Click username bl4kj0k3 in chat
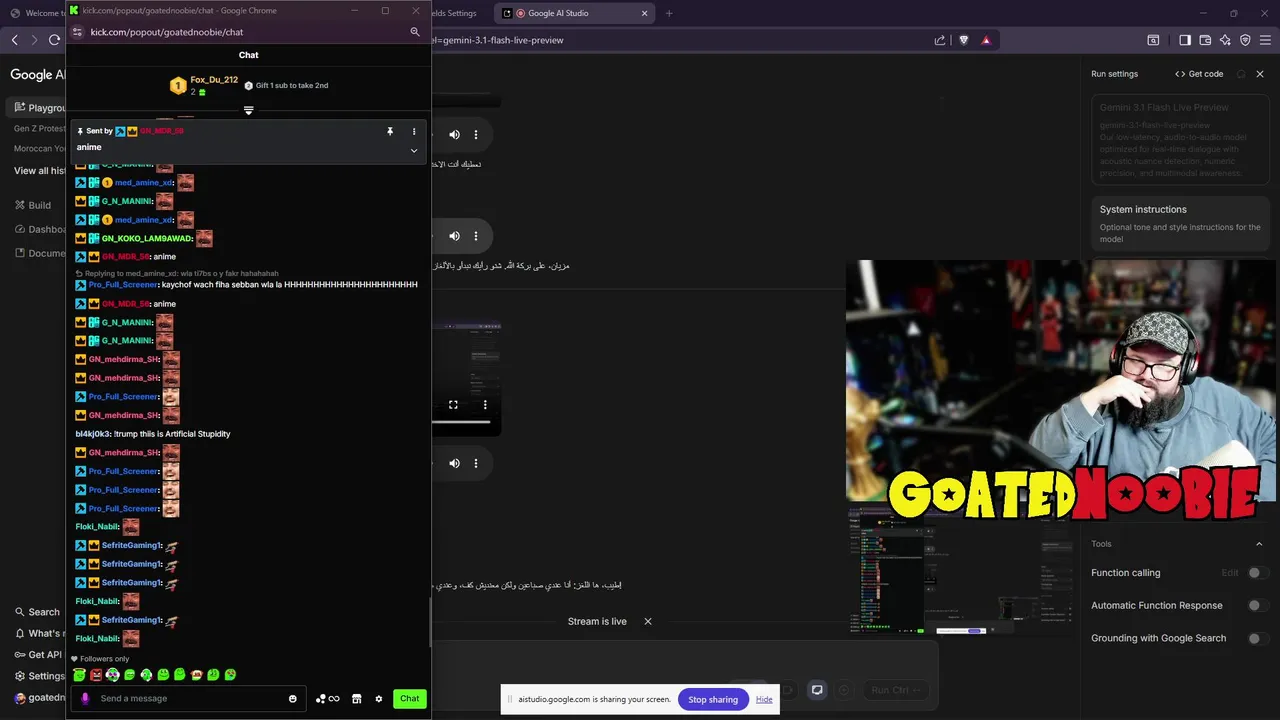The image size is (1280, 720). [92, 434]
